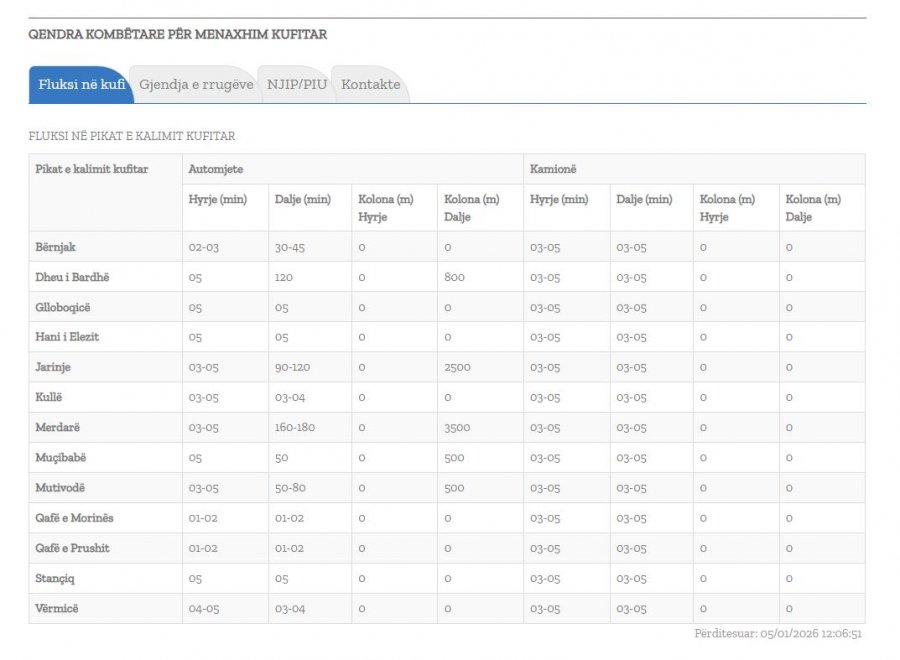Viewport: 900px width, 660px height.
Task: Click the Hani i Elezit row name
Action: (67, 337)
